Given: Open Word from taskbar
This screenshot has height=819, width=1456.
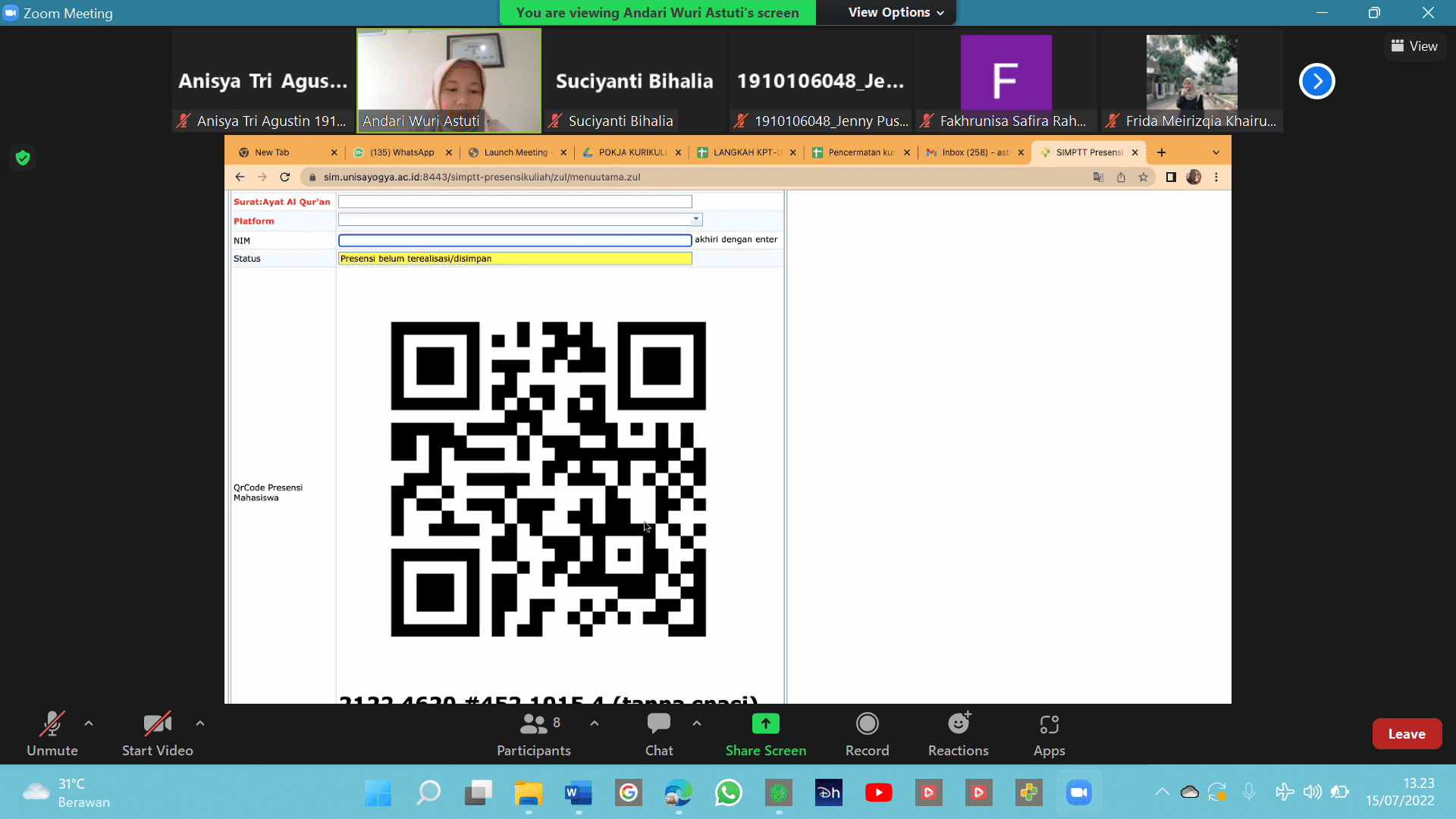Looking at the screenshot, I should point(579,793).
